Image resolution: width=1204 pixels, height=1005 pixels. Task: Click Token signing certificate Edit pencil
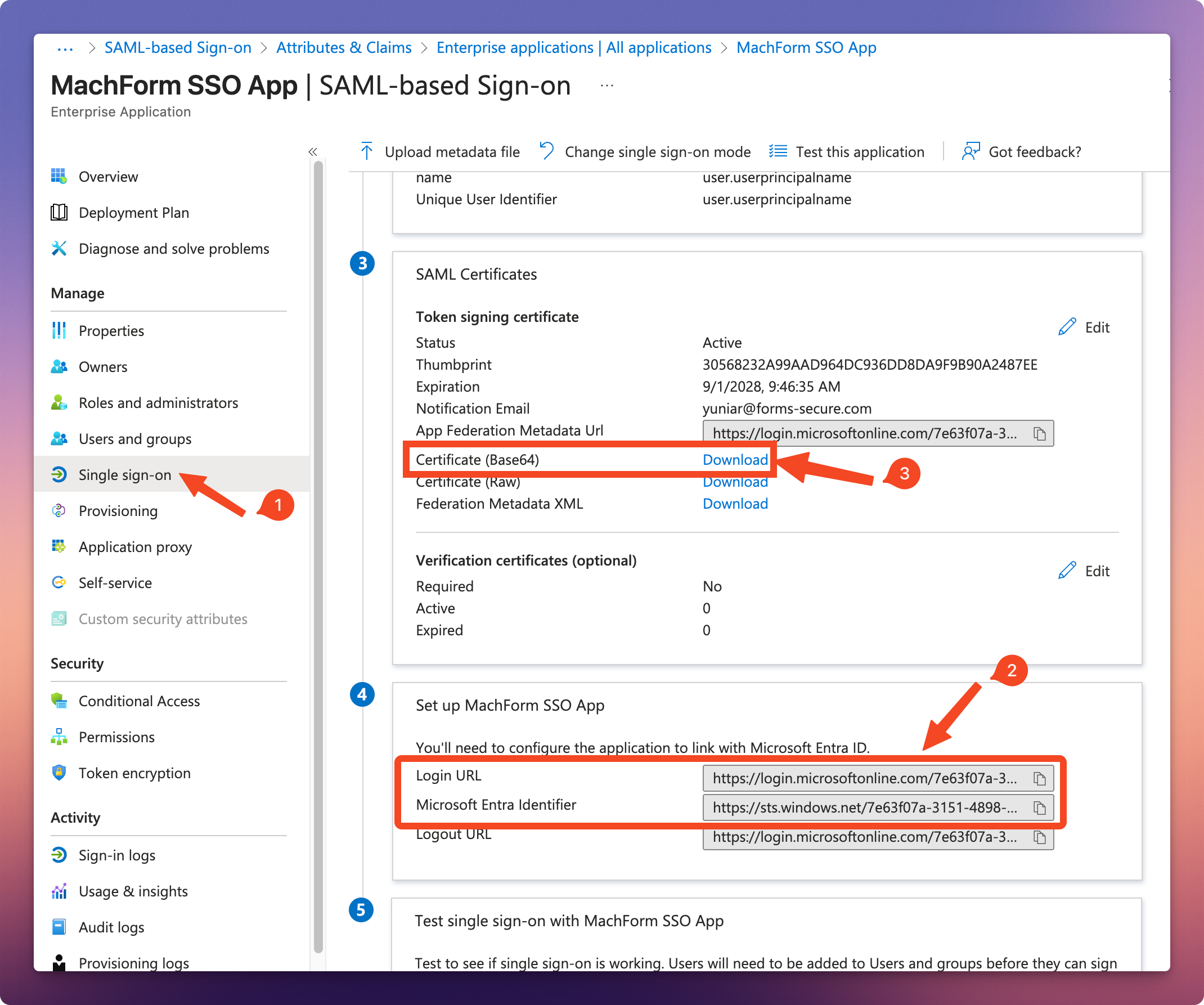(1066, 327)
